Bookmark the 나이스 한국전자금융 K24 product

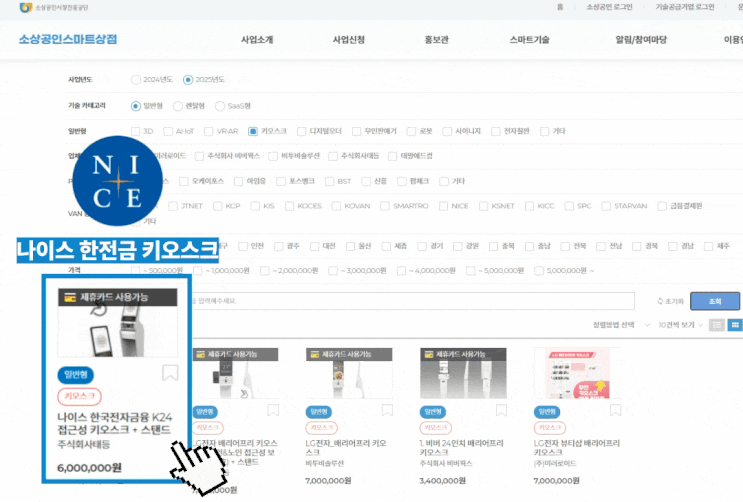coord(170,373)
